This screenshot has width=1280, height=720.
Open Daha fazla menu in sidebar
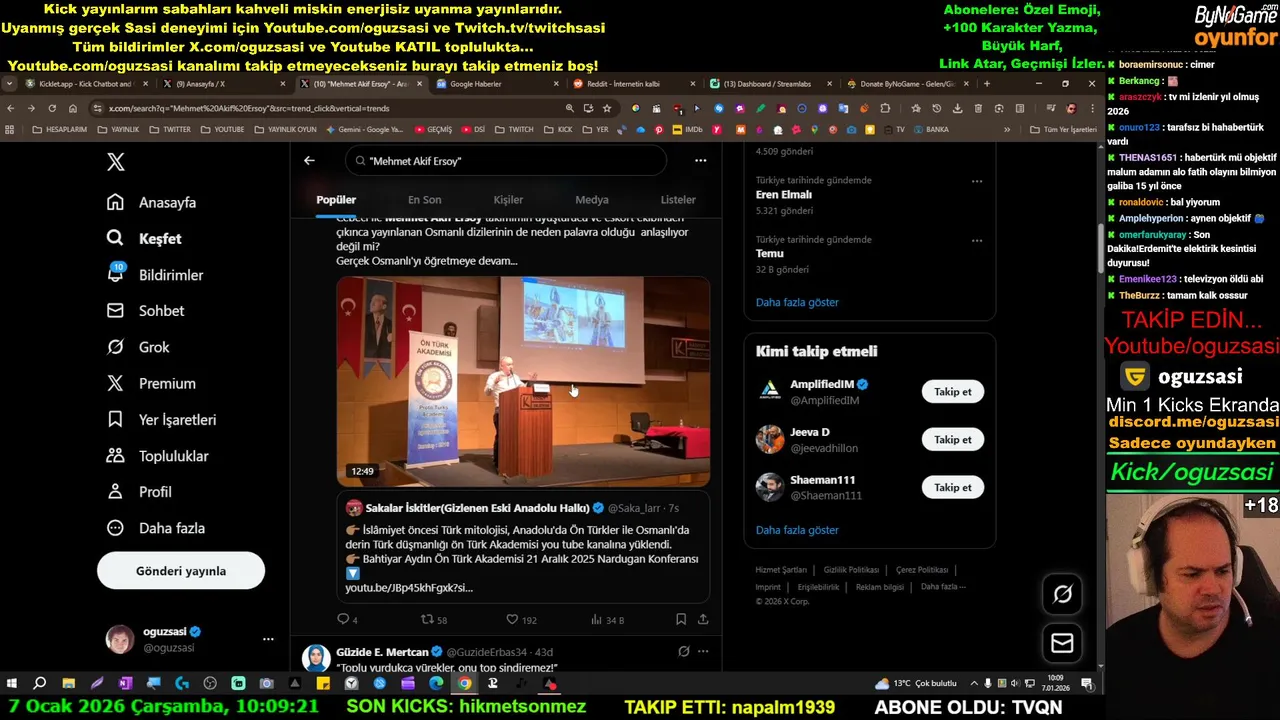[155, 527]
